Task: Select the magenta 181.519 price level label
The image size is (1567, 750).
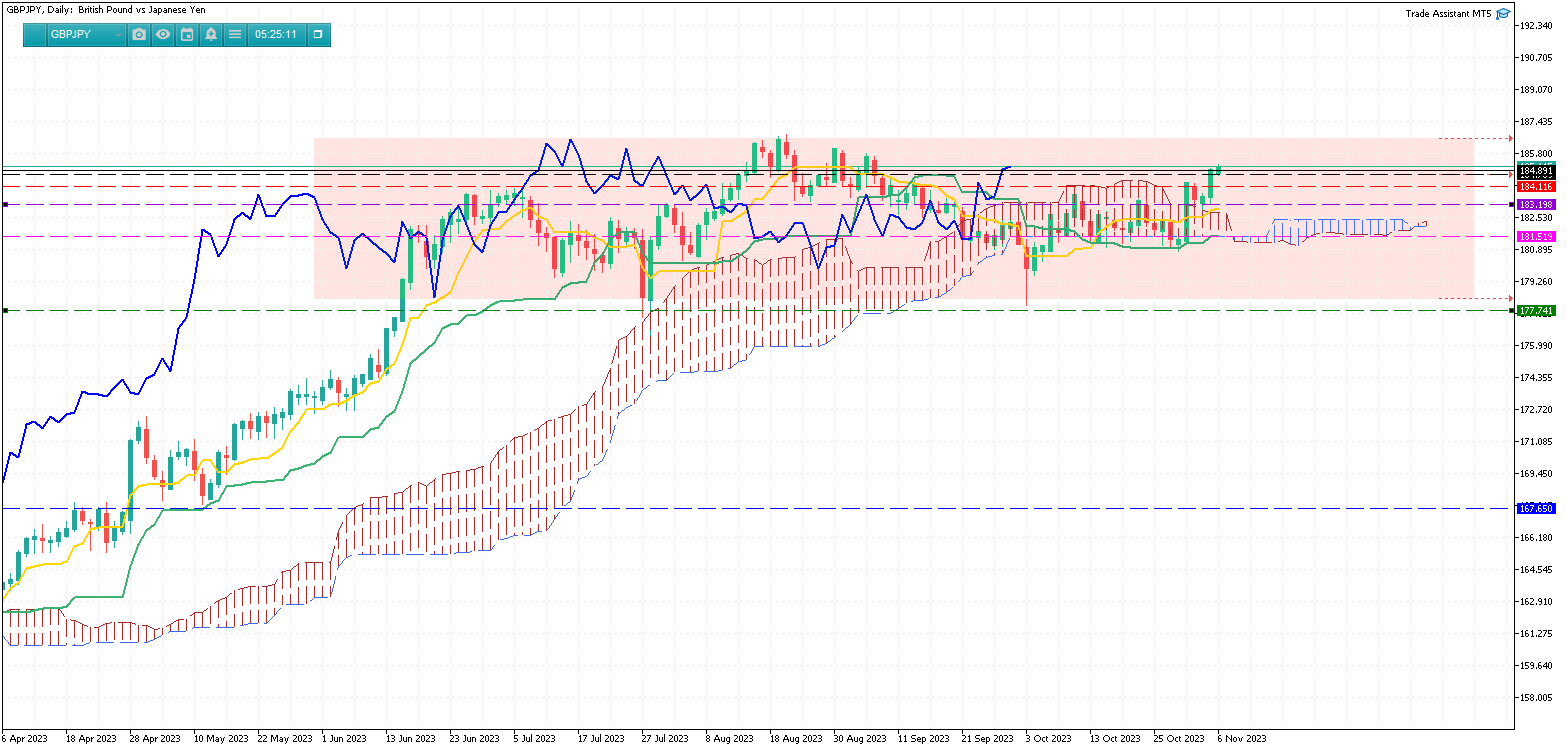Action: coord(1535,237)
